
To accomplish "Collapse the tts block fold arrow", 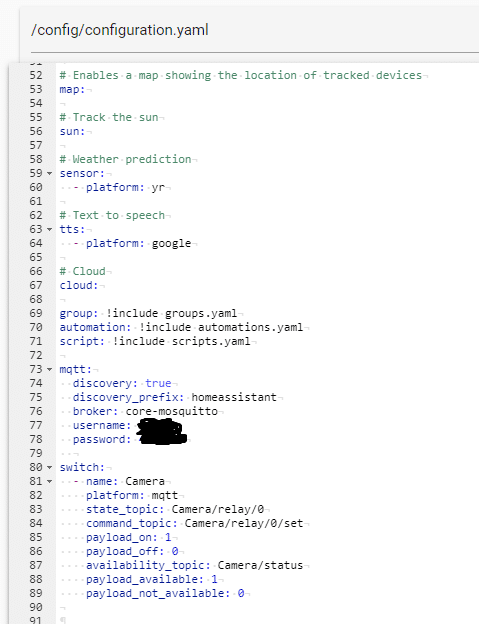I will (x=49, y=230).
